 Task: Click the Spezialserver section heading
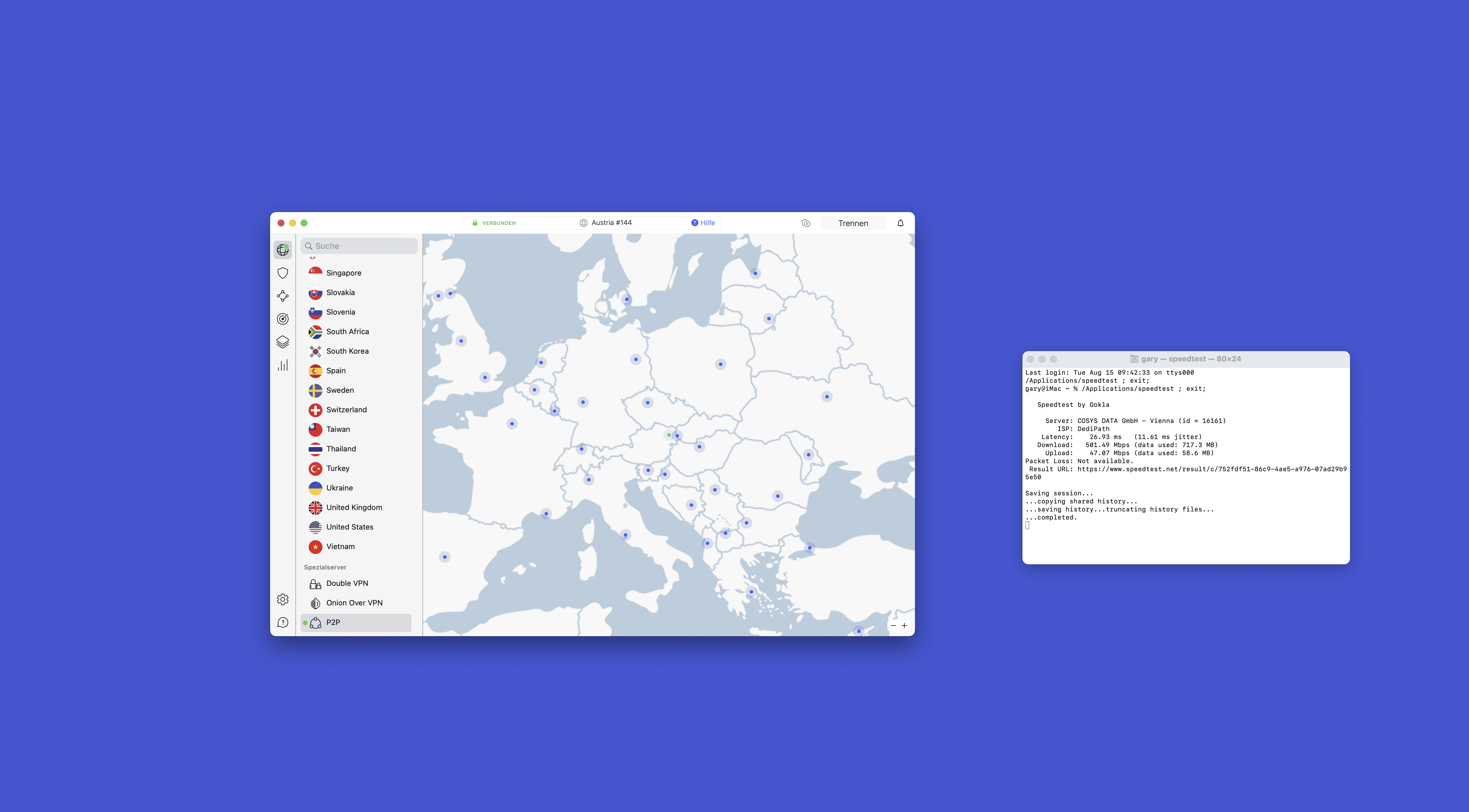(x=325, y=567)
